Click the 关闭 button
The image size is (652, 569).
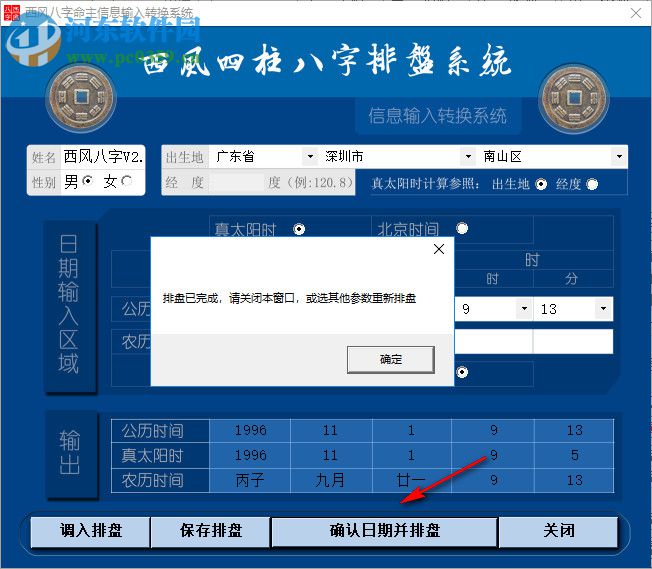(558, 531)
